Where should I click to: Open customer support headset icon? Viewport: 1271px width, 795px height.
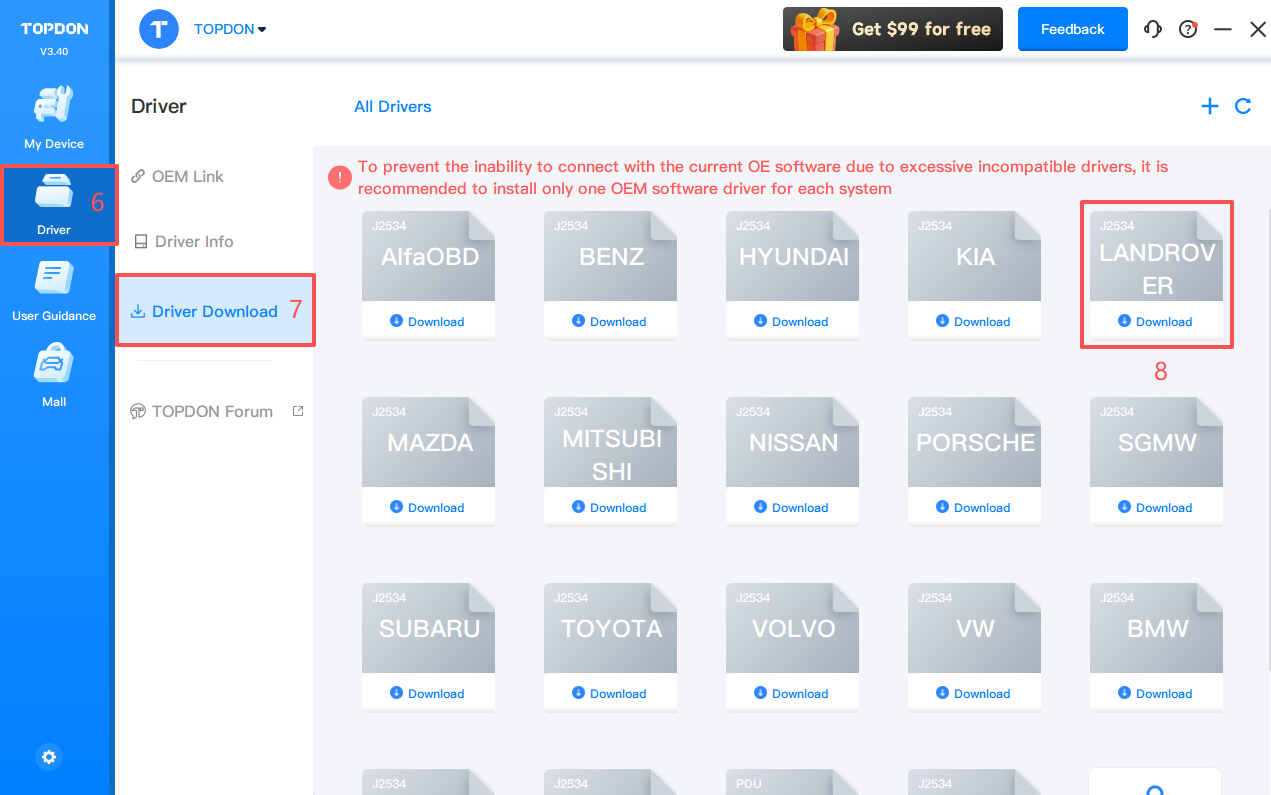pos(1153,29)
